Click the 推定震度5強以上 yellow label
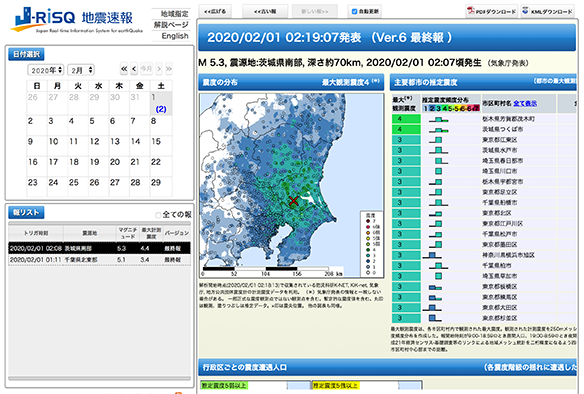This screenshot has width=584, height=394. click(336, 385)
